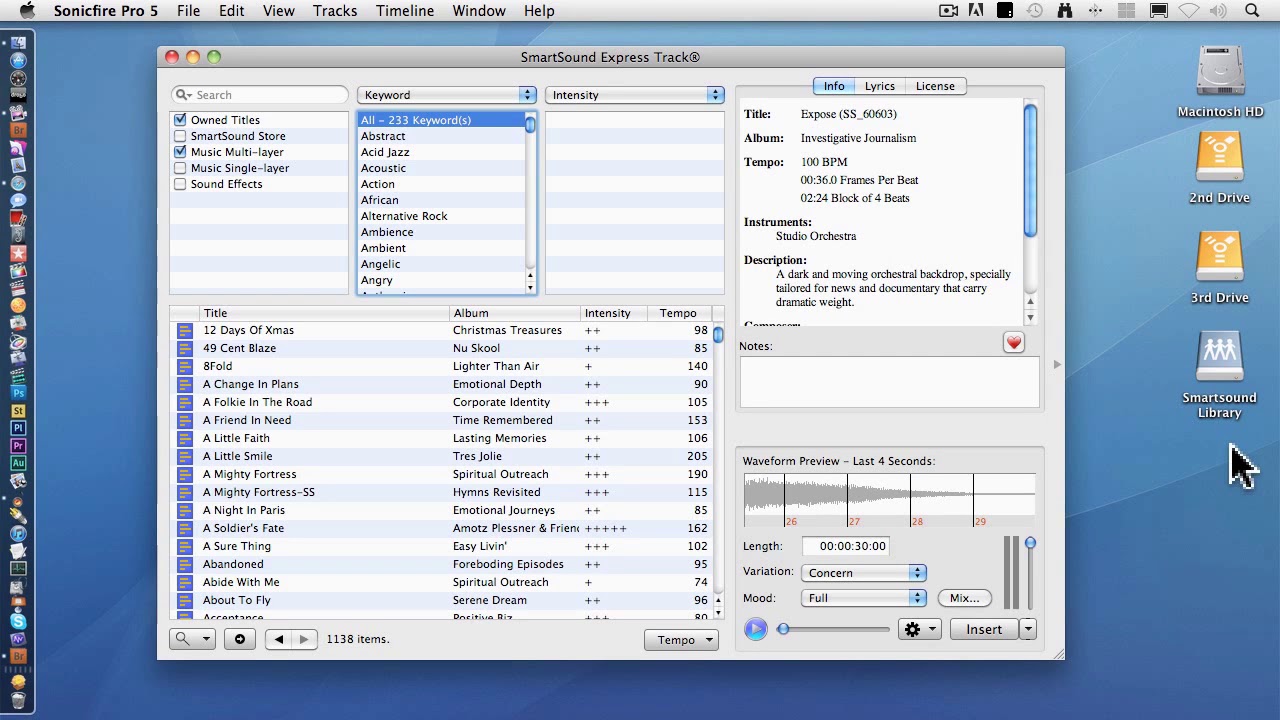This screenshot has height=720, width=1280.
Task: Open the Tempo sort dropdown at bottom
Action: coord(682,640)
